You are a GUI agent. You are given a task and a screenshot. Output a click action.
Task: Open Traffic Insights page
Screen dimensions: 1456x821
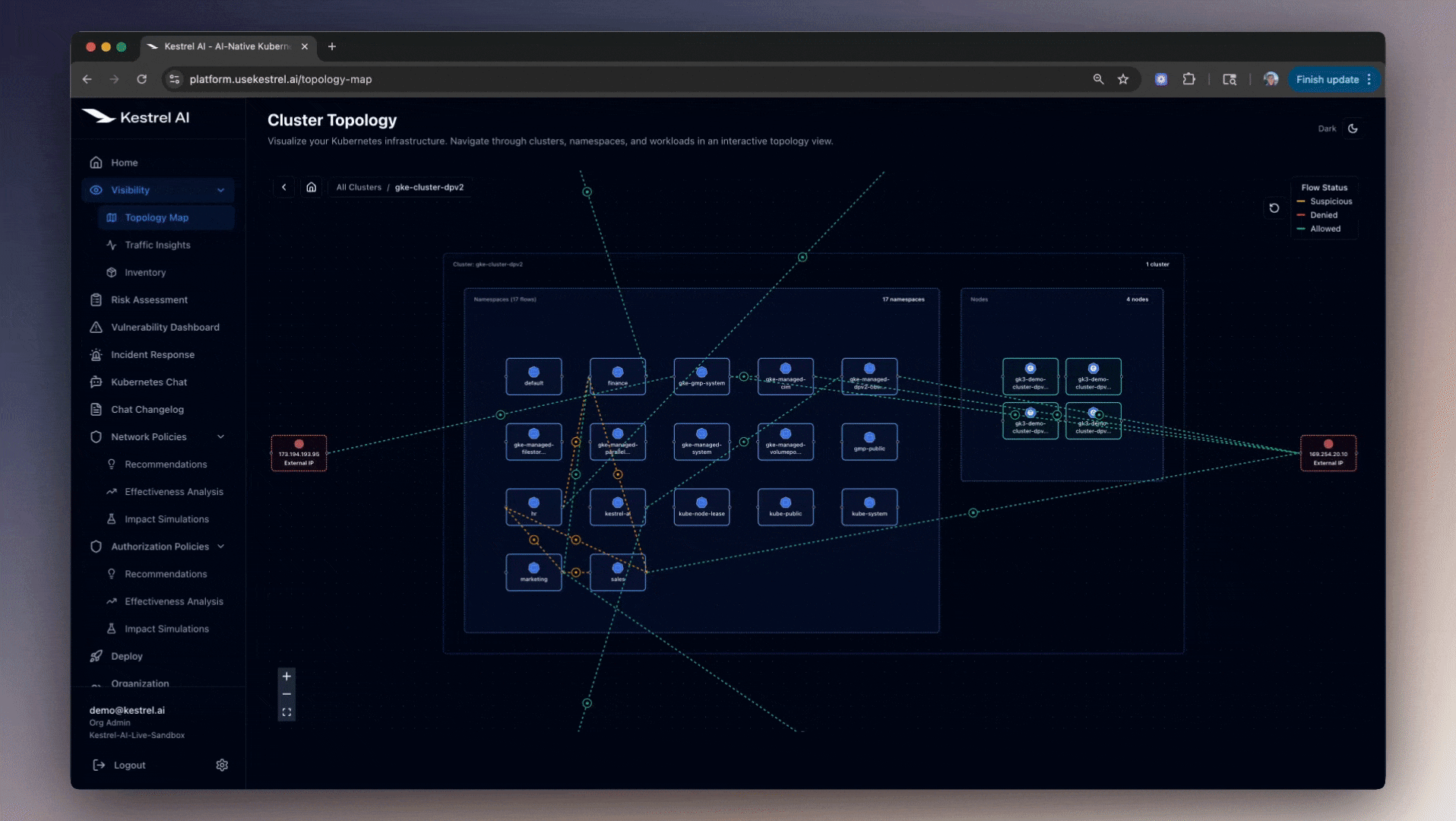[x=157, y=245]
